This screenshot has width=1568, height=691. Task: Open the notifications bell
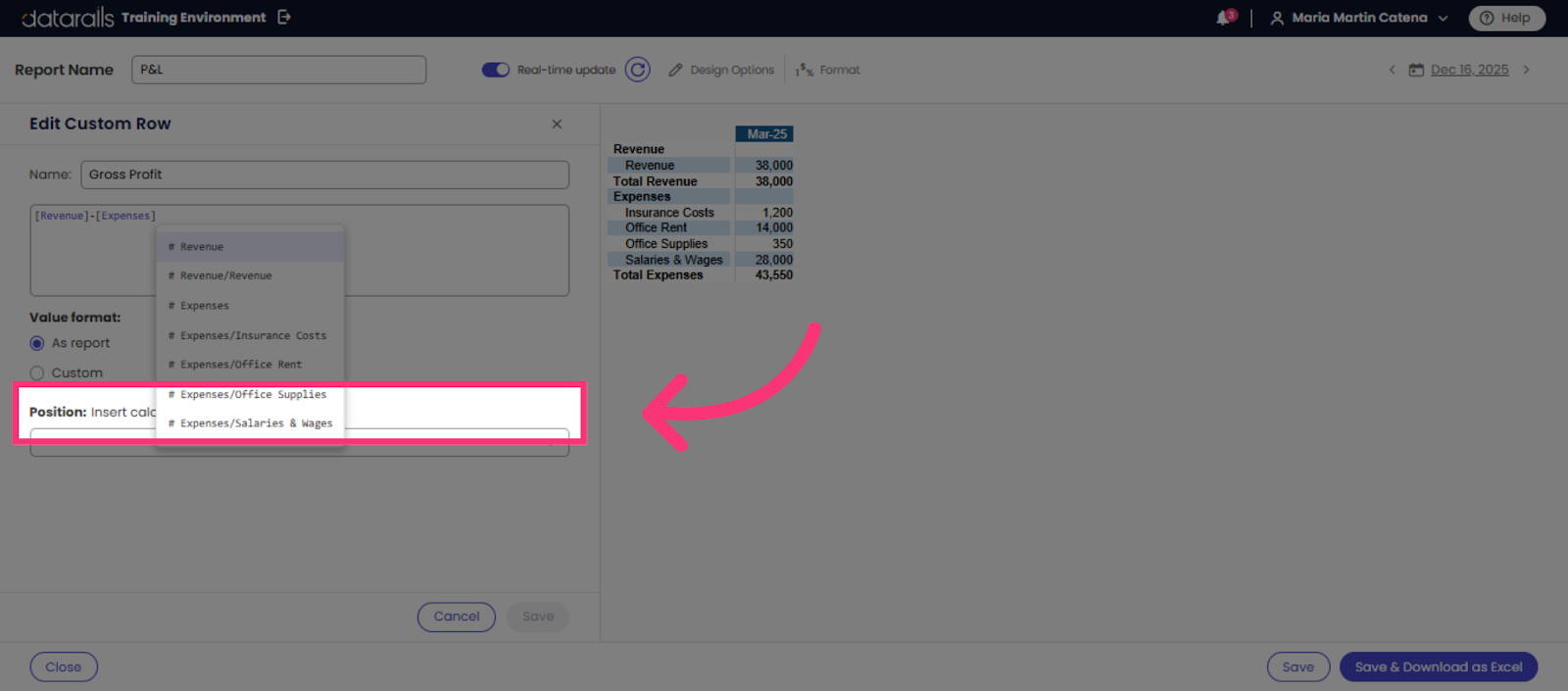point(1225,18)
